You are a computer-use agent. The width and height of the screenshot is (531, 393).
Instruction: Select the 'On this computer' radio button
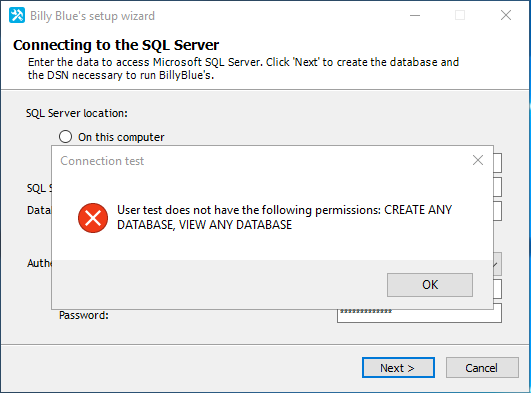[x=65, y=137]
